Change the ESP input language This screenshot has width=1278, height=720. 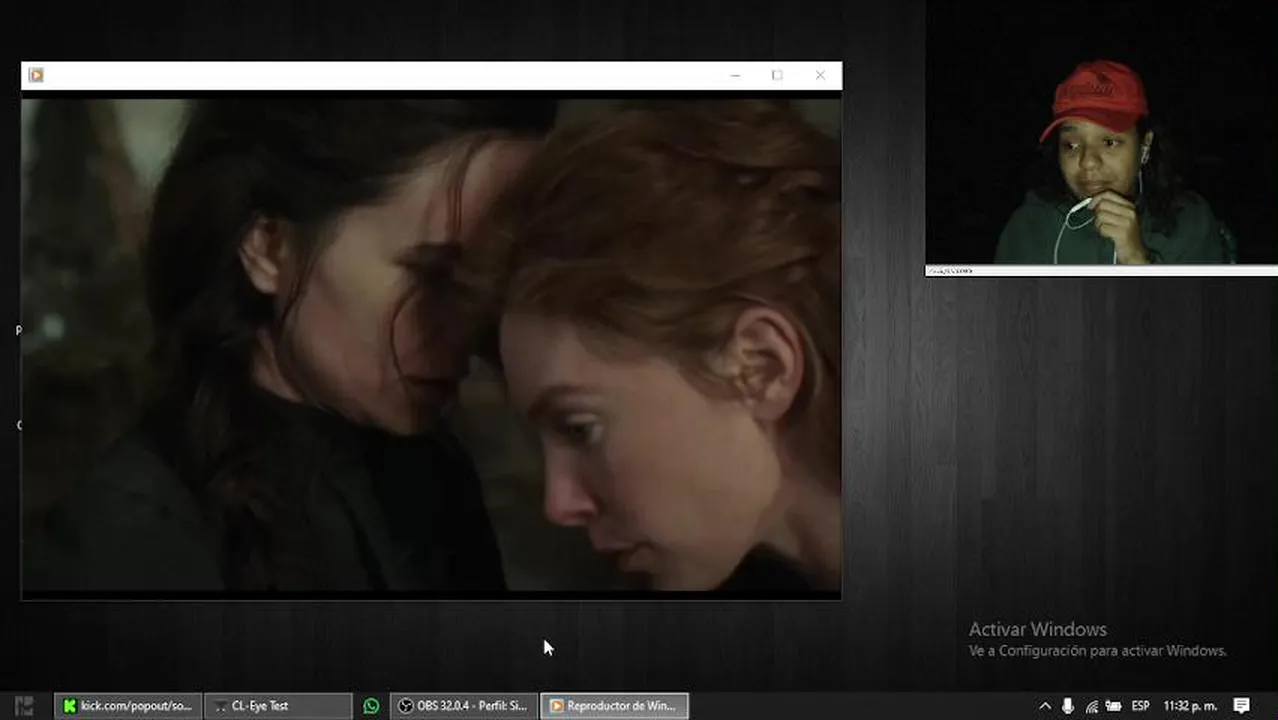1140,706
